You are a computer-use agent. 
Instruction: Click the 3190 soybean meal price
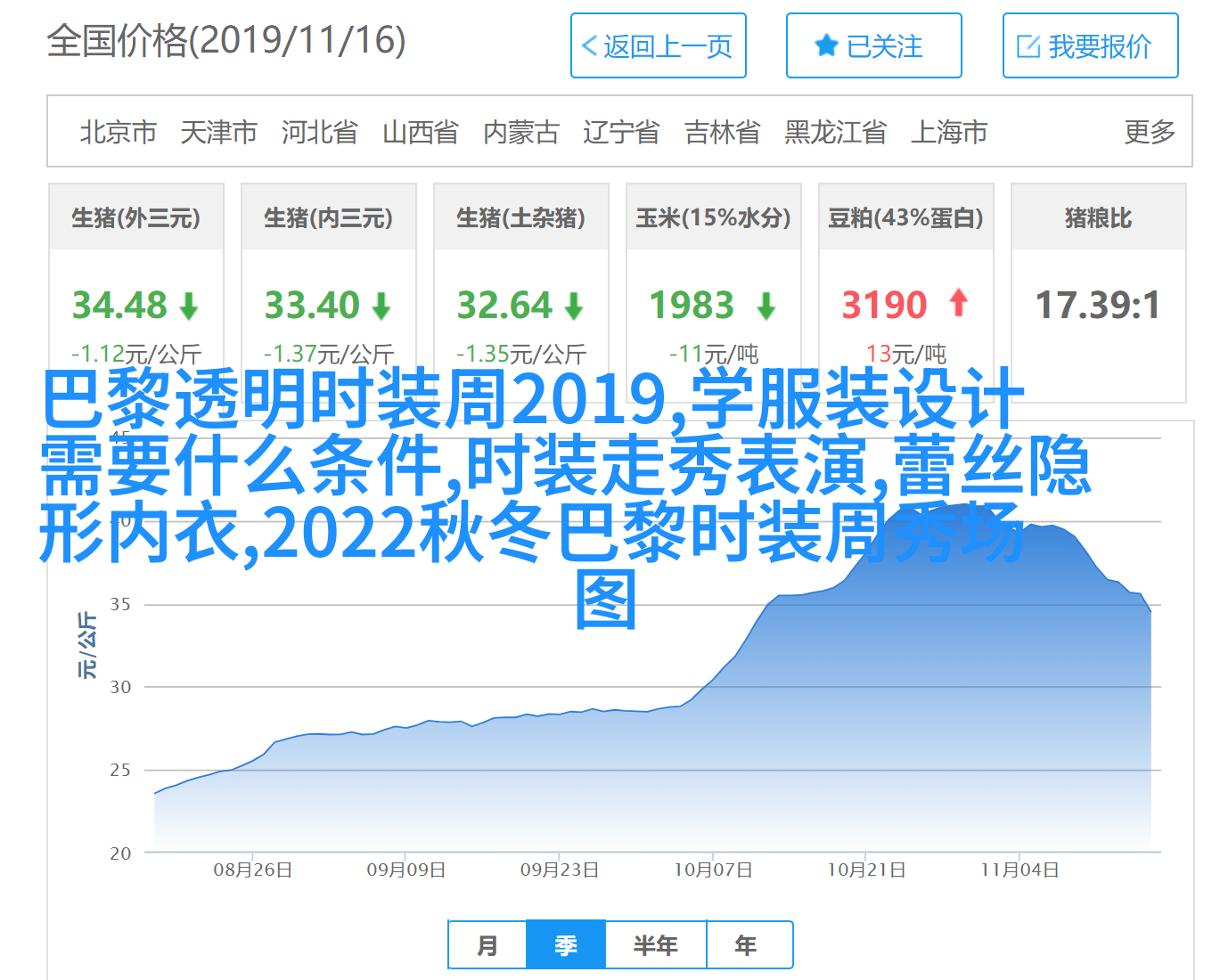[884, 306]
